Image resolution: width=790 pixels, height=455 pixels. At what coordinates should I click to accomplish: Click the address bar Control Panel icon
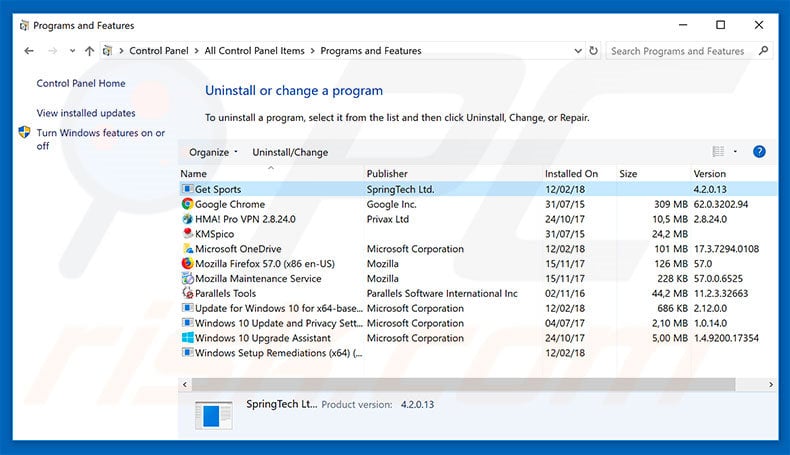pos(107,50)
